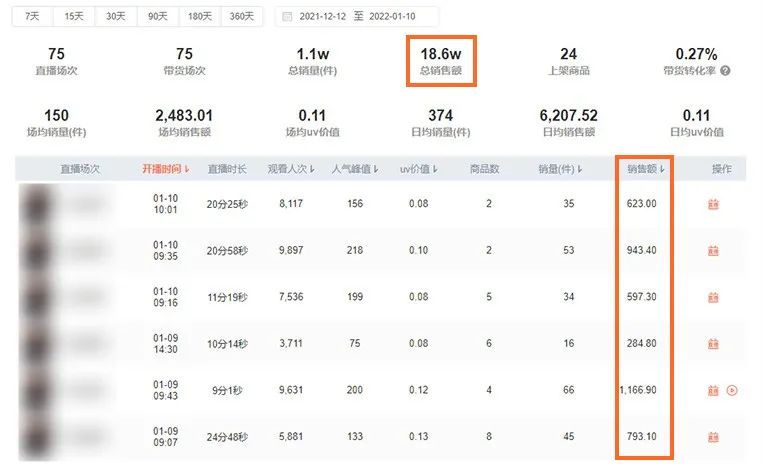The height and width of the screenshot is (464, 762).
Task: Open the blurred thumbnail of the 01-09 14:30 stream
Action: [36, 344]
